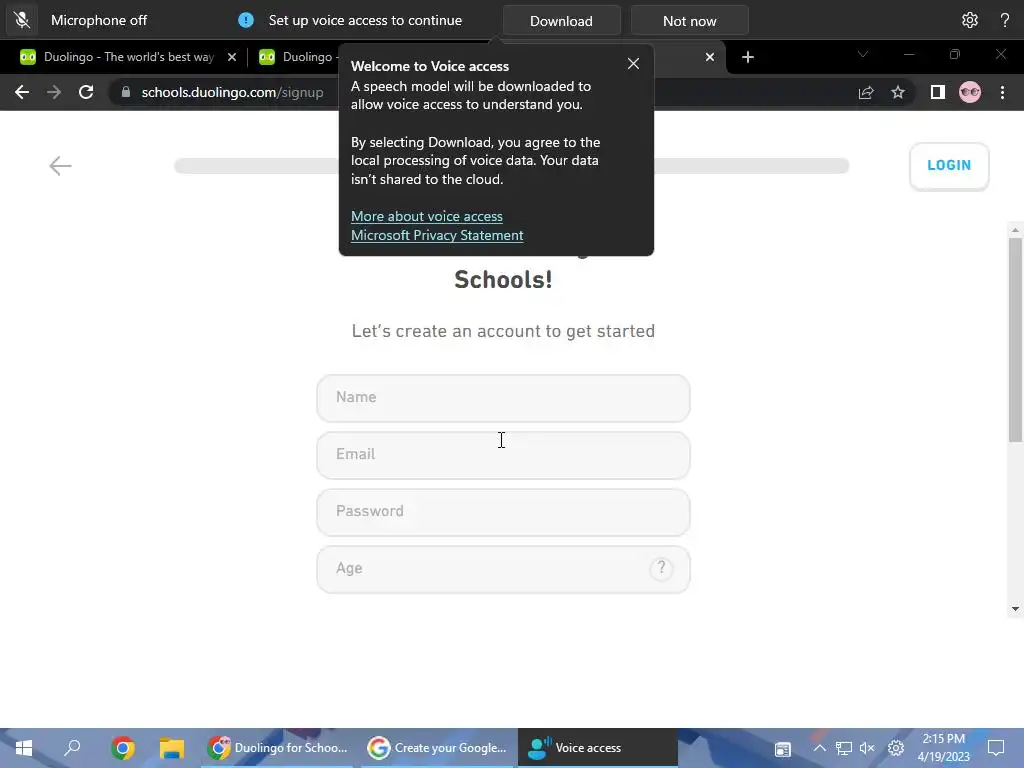Image resolution: width=1024 pixels, height=768 pixels.
Task: Open Chrome side panel
Action: pos(938,92)
